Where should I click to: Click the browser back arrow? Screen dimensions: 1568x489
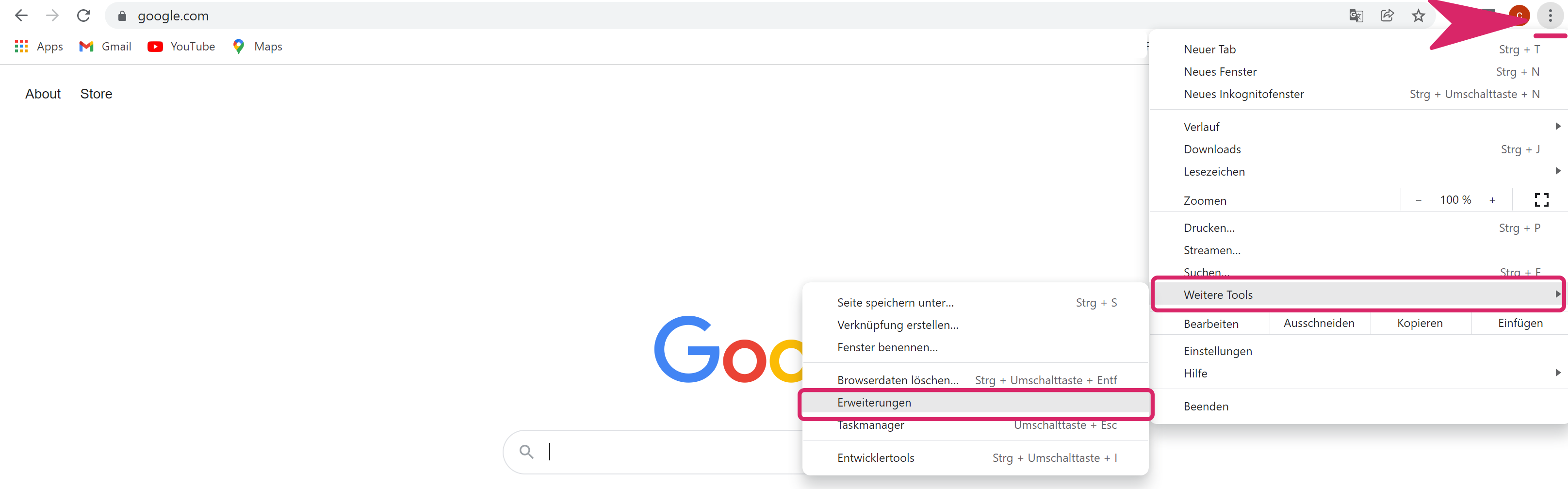pyautogui.click(x=21, y=16)
